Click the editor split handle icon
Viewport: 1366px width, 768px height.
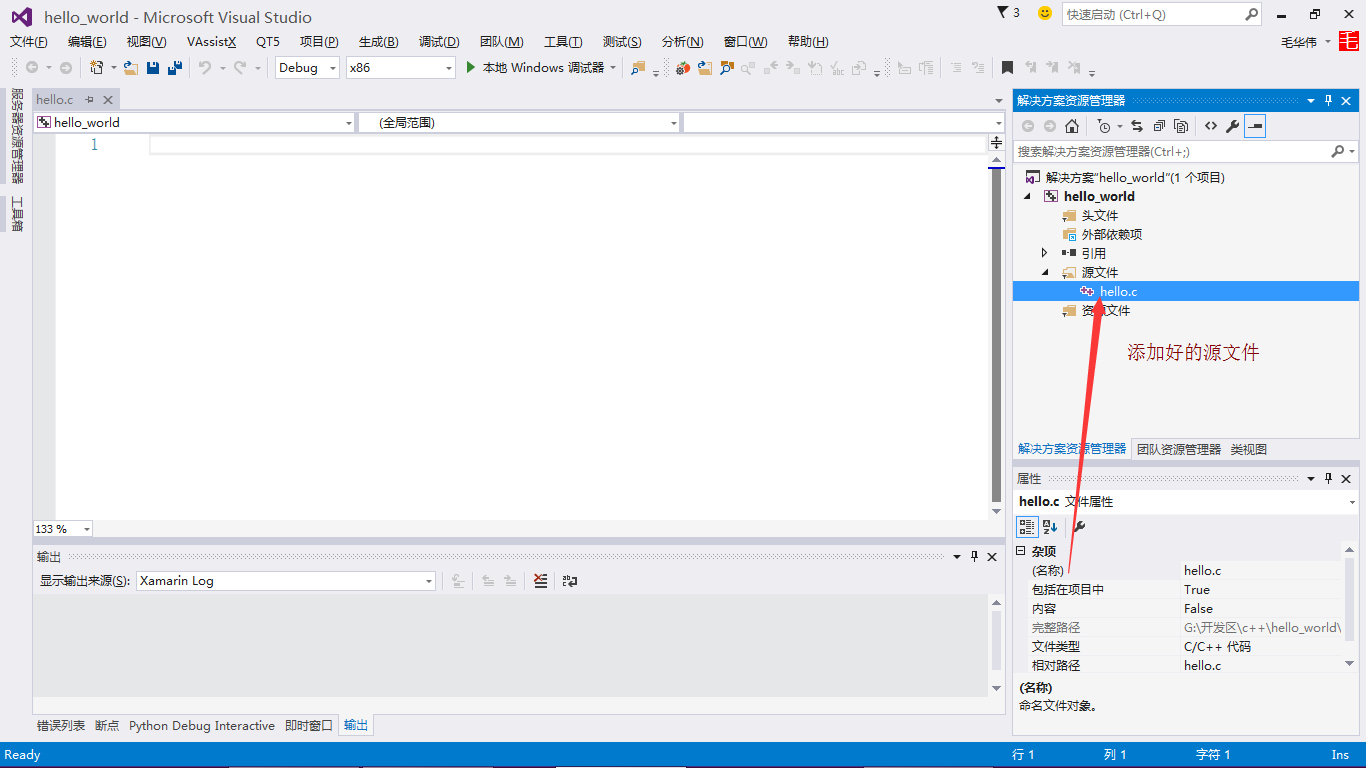(996, 143)
